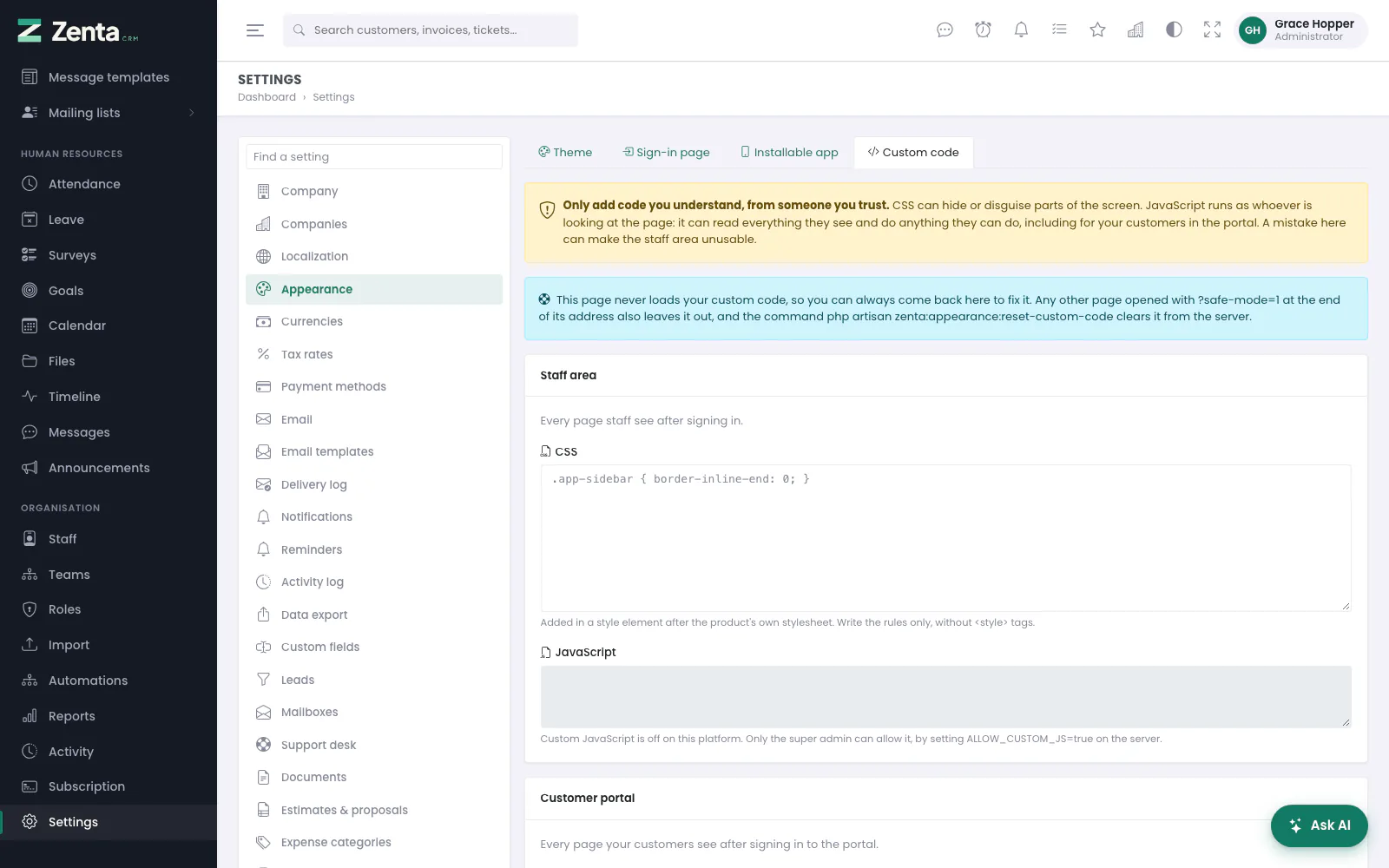Toggle the sidebar hamburger menu

pos(254,30)
